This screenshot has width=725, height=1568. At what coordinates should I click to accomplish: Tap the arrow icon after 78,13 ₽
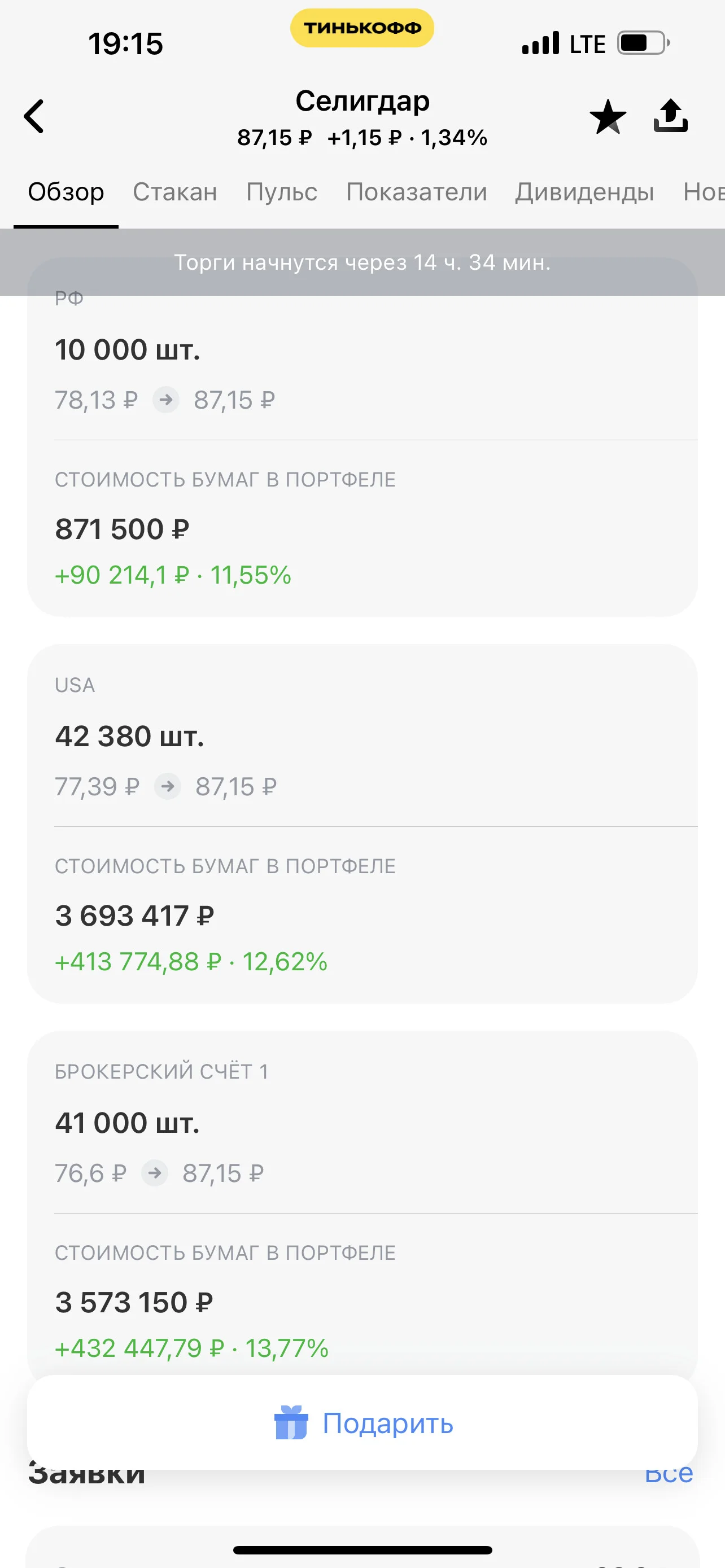(165, 400)
